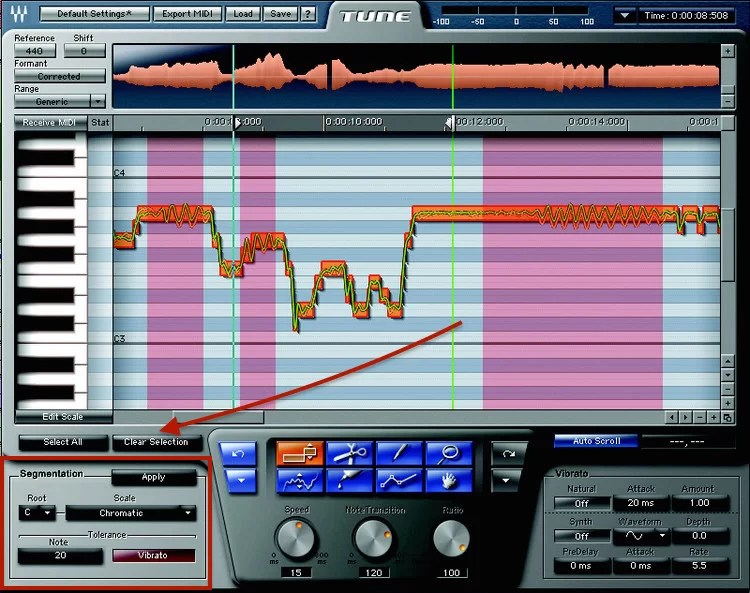Click the Note Transition value 120 field
The image size is (750, 593).
(x=374, y=572)
